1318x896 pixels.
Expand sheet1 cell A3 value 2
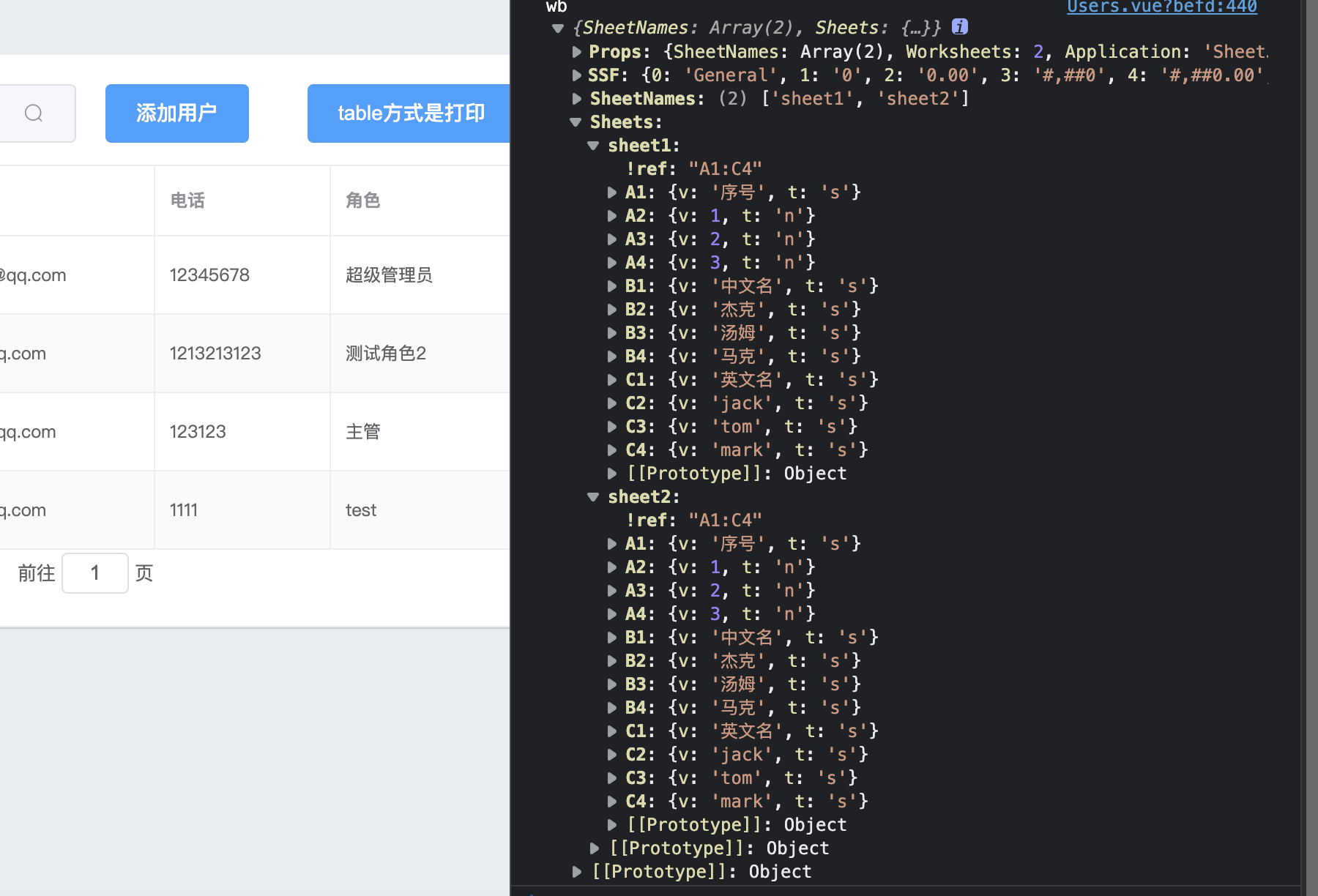612,239
